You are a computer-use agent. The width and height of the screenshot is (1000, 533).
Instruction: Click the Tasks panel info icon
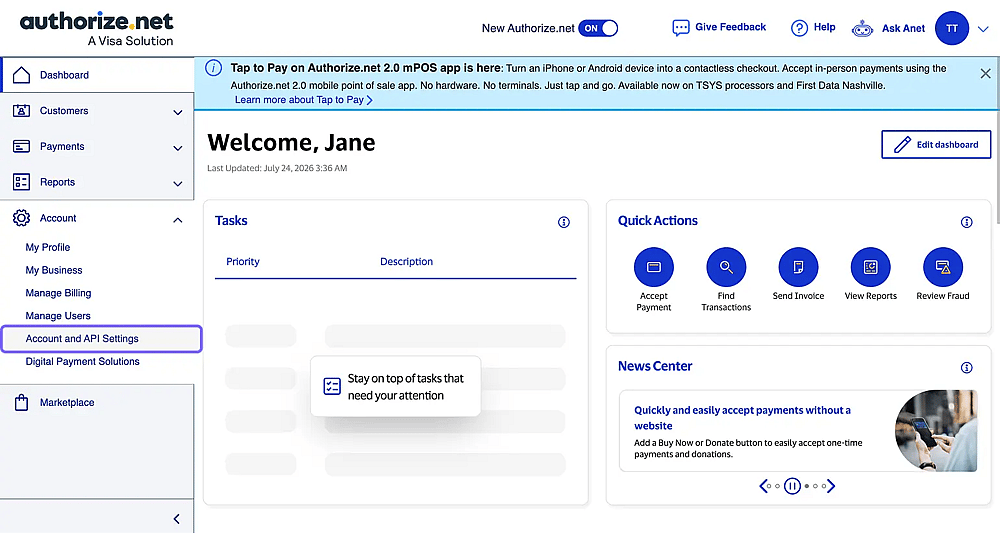(x=564, y=222)
